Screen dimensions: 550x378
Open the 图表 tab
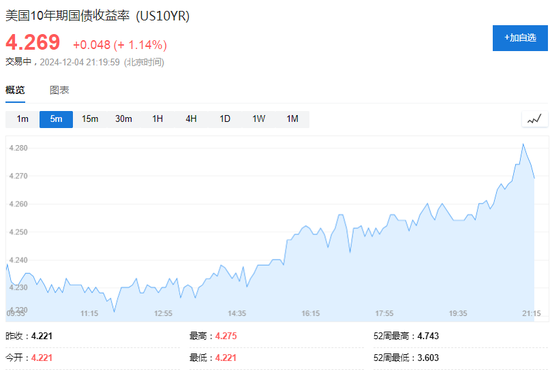click(59, 90)
